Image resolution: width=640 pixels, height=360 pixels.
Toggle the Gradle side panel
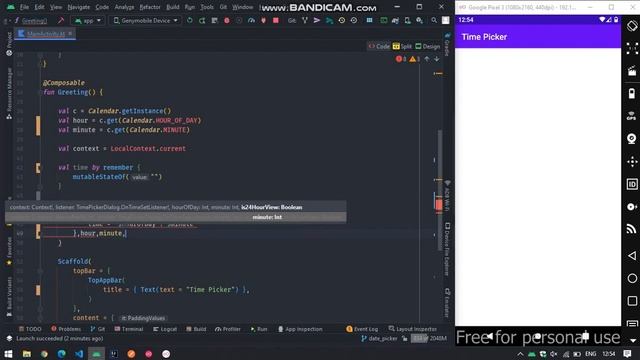point(447,45)
